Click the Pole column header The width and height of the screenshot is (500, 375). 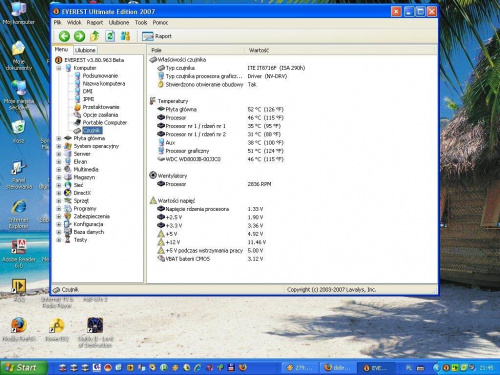[196, 50]
